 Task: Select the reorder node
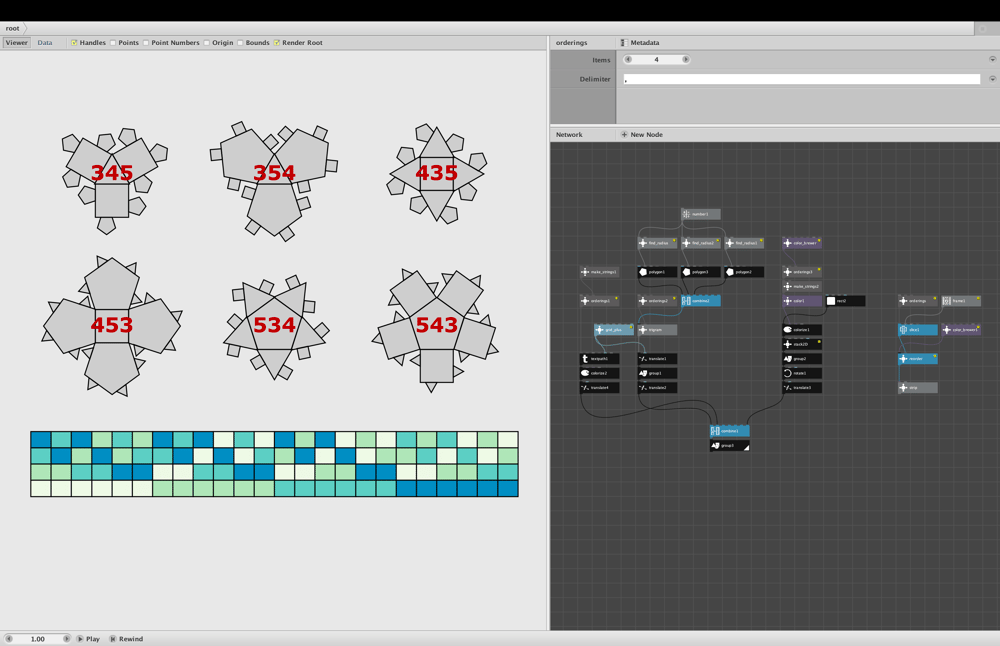click(918, 358)
